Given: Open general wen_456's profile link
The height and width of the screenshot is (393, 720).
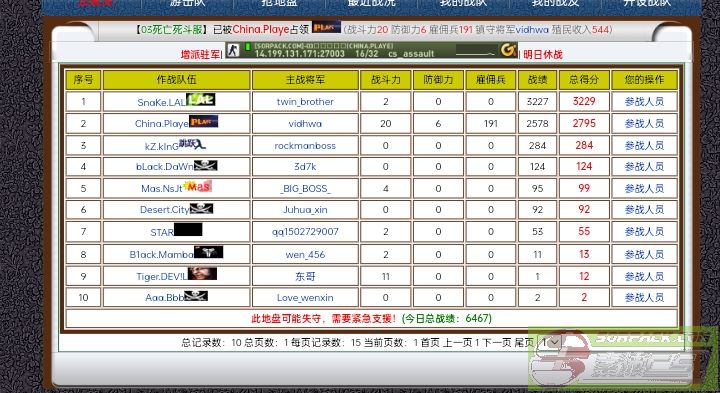Looking at the screenshot, I should pos(305,255).
